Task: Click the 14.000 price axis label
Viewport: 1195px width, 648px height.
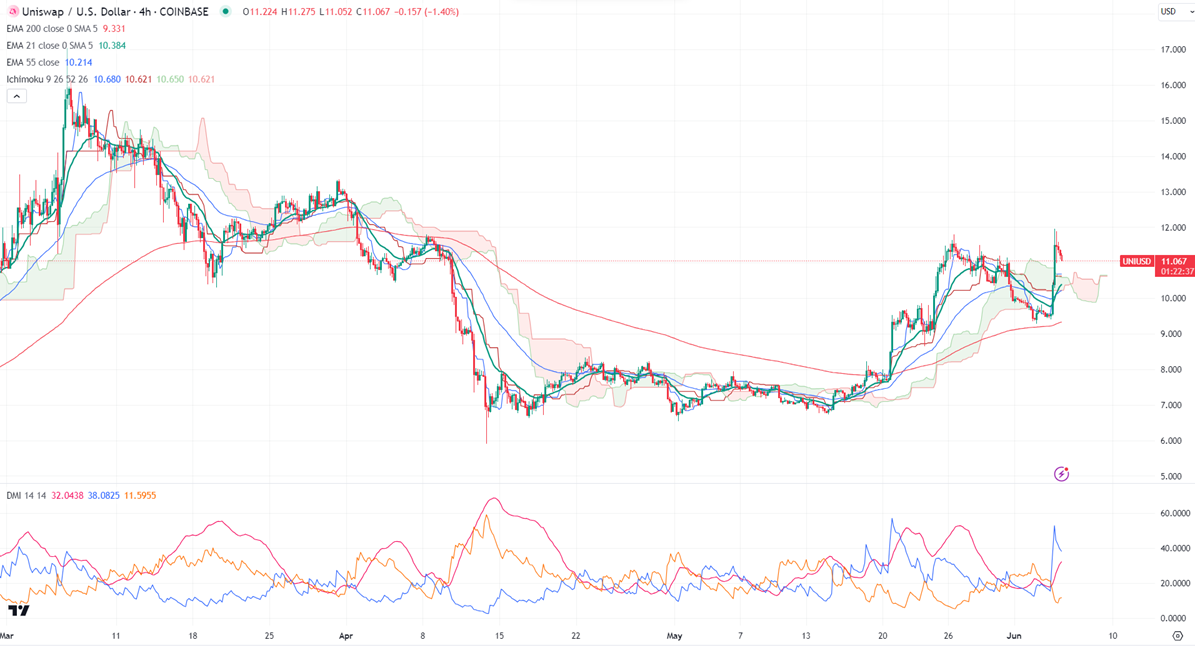Action: [1173, 156]
